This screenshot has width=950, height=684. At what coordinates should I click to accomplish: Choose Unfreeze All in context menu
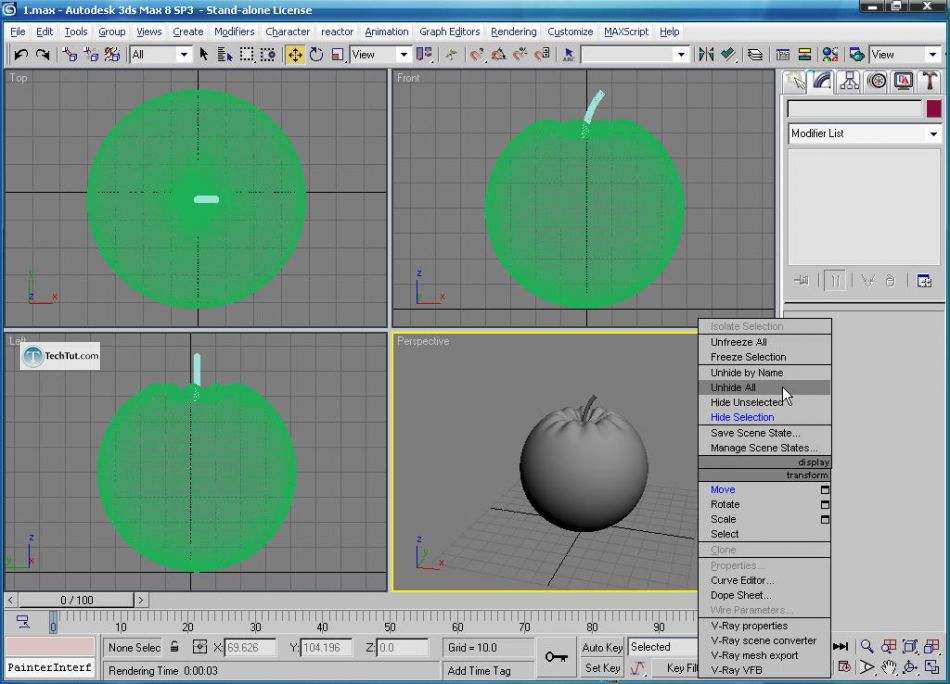pyautogui.click(x=765, y=342)
